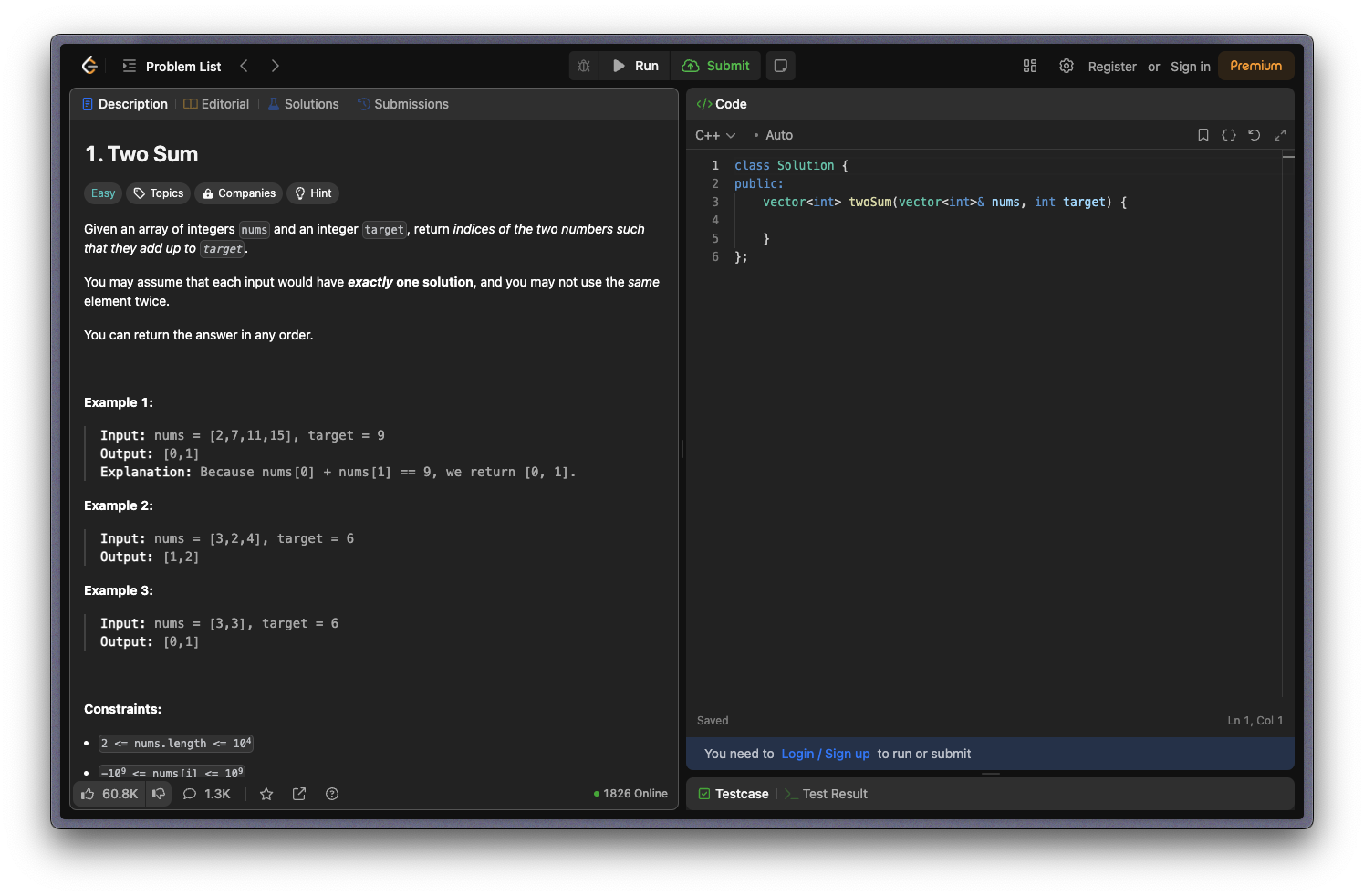The image size is (1364, 896).
Task: Switch to the Testcase tab
Action: click(x=734, y=794)
